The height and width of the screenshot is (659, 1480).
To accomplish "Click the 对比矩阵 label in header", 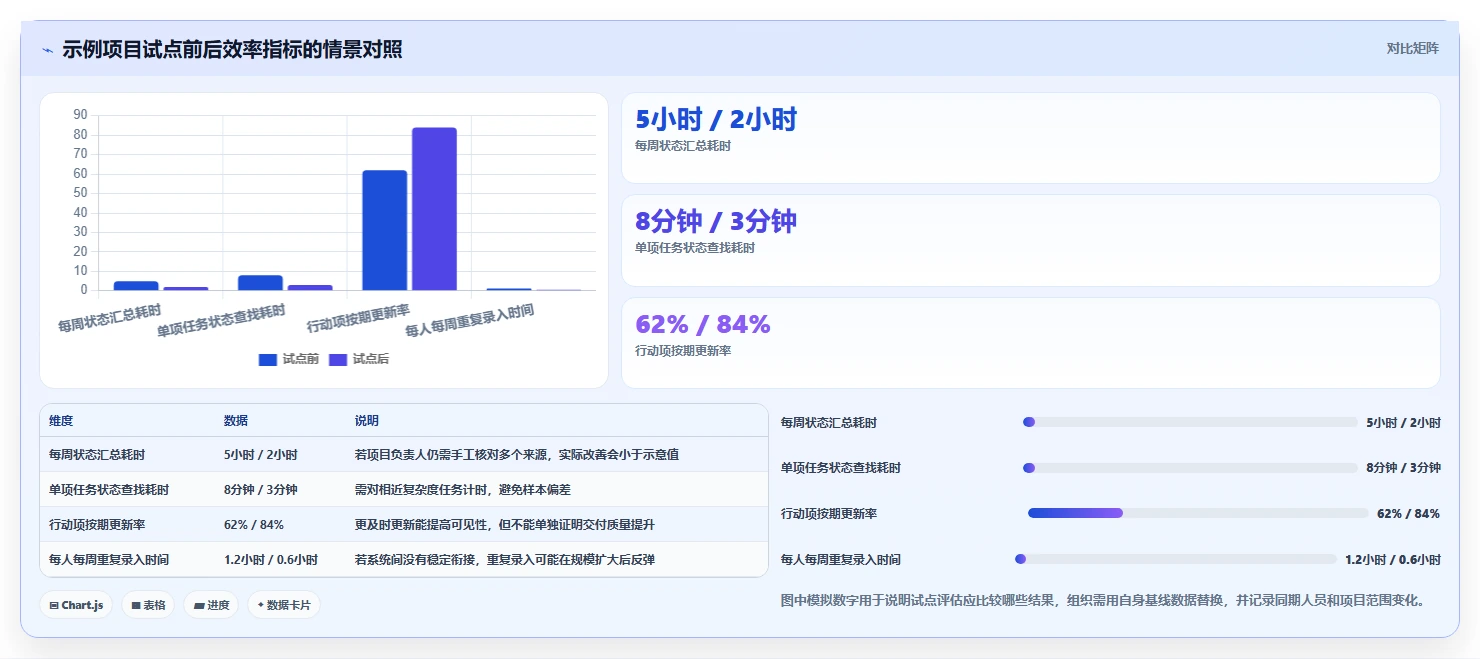I will tap(1412, 48).
